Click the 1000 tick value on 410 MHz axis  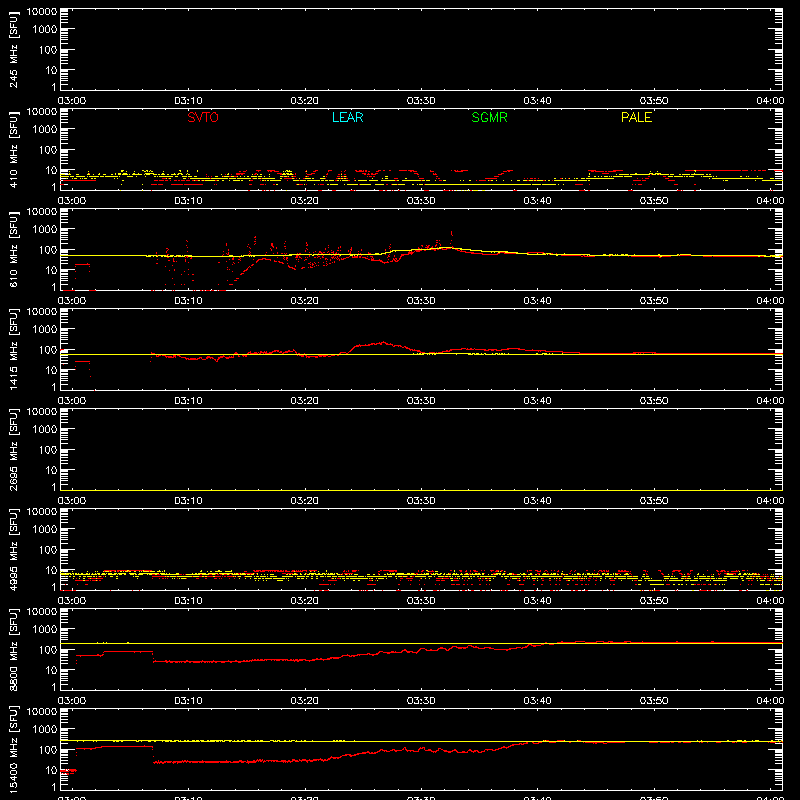point(45,130)
